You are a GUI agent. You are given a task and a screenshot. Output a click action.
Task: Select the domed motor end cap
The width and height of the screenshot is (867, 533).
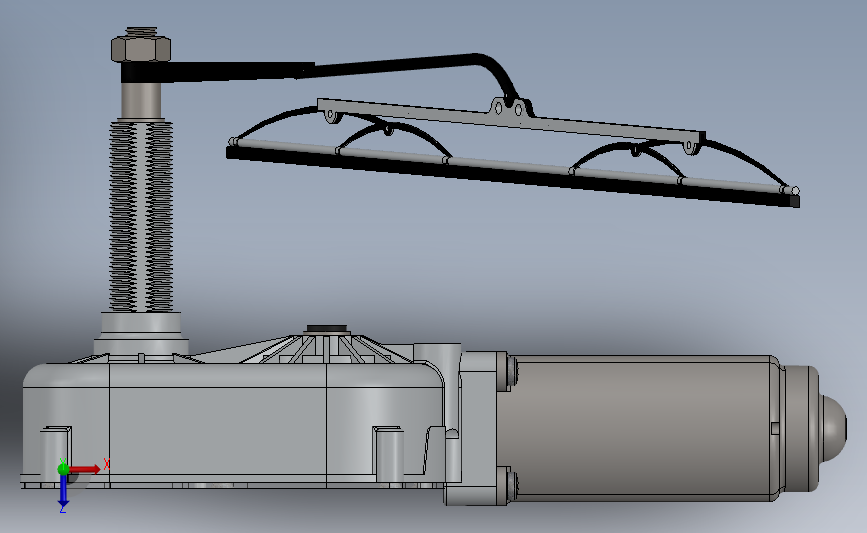816,429
